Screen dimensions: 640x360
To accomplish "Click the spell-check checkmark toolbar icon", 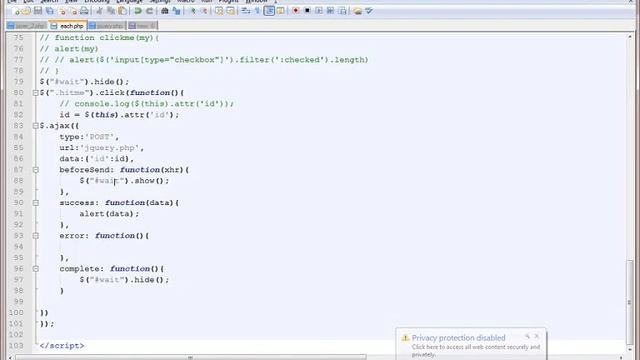I will (x=369, y=11).
